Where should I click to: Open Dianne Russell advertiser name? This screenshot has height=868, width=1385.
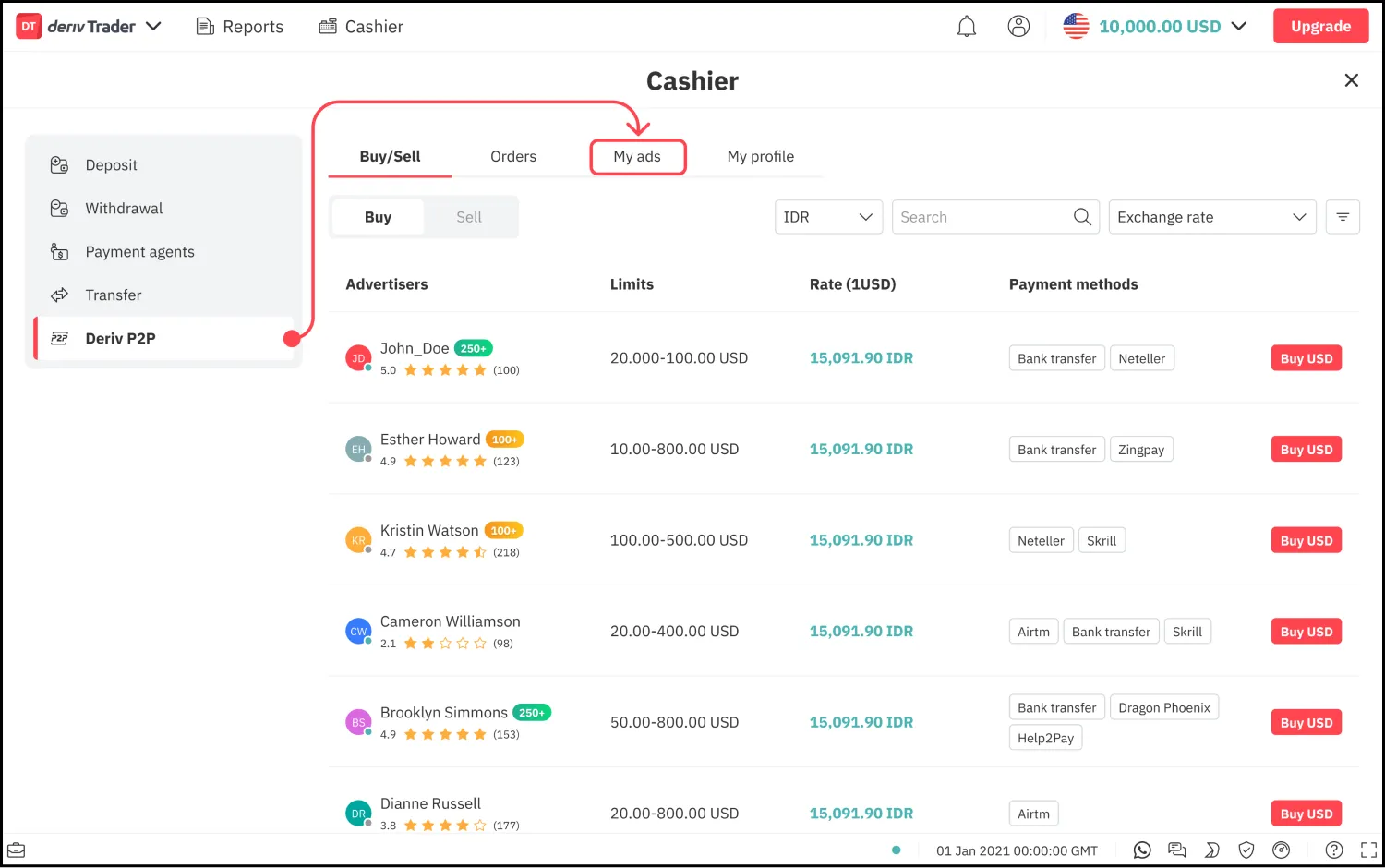click(x=430, y=803)
